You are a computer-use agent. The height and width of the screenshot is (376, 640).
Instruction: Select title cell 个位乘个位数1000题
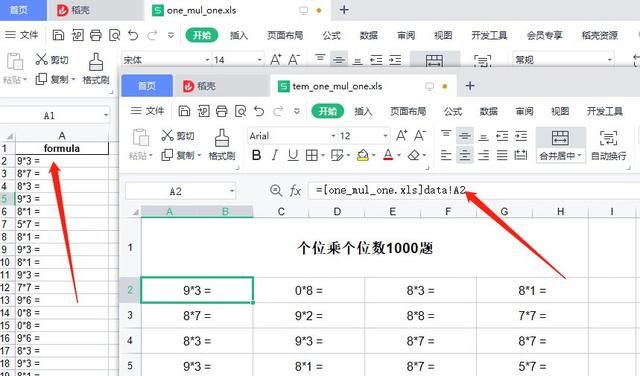tap(365, 247)
